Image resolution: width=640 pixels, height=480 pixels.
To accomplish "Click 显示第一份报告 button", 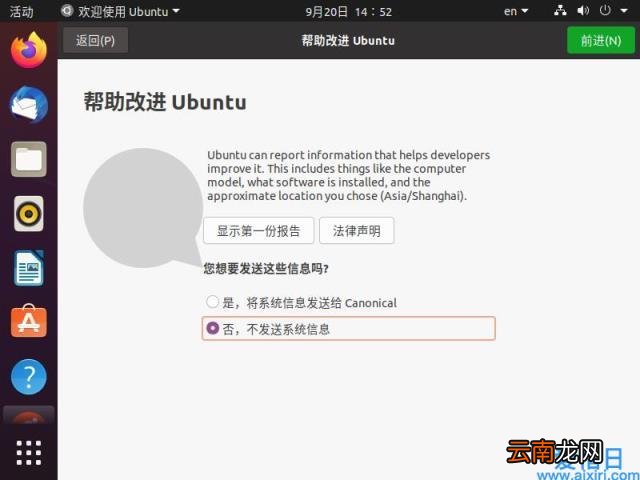I will [x=258, y=231].
